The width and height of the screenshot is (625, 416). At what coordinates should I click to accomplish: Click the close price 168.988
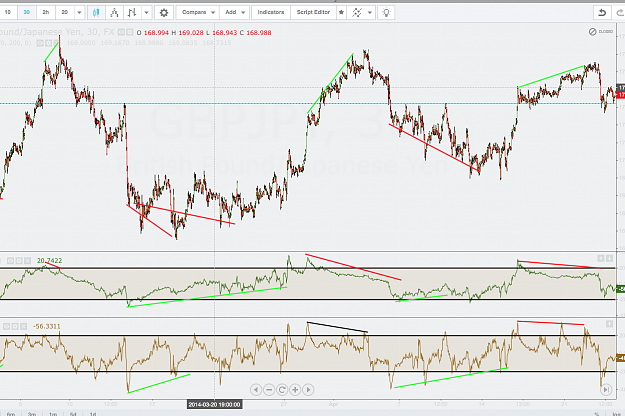coord(259,33)
